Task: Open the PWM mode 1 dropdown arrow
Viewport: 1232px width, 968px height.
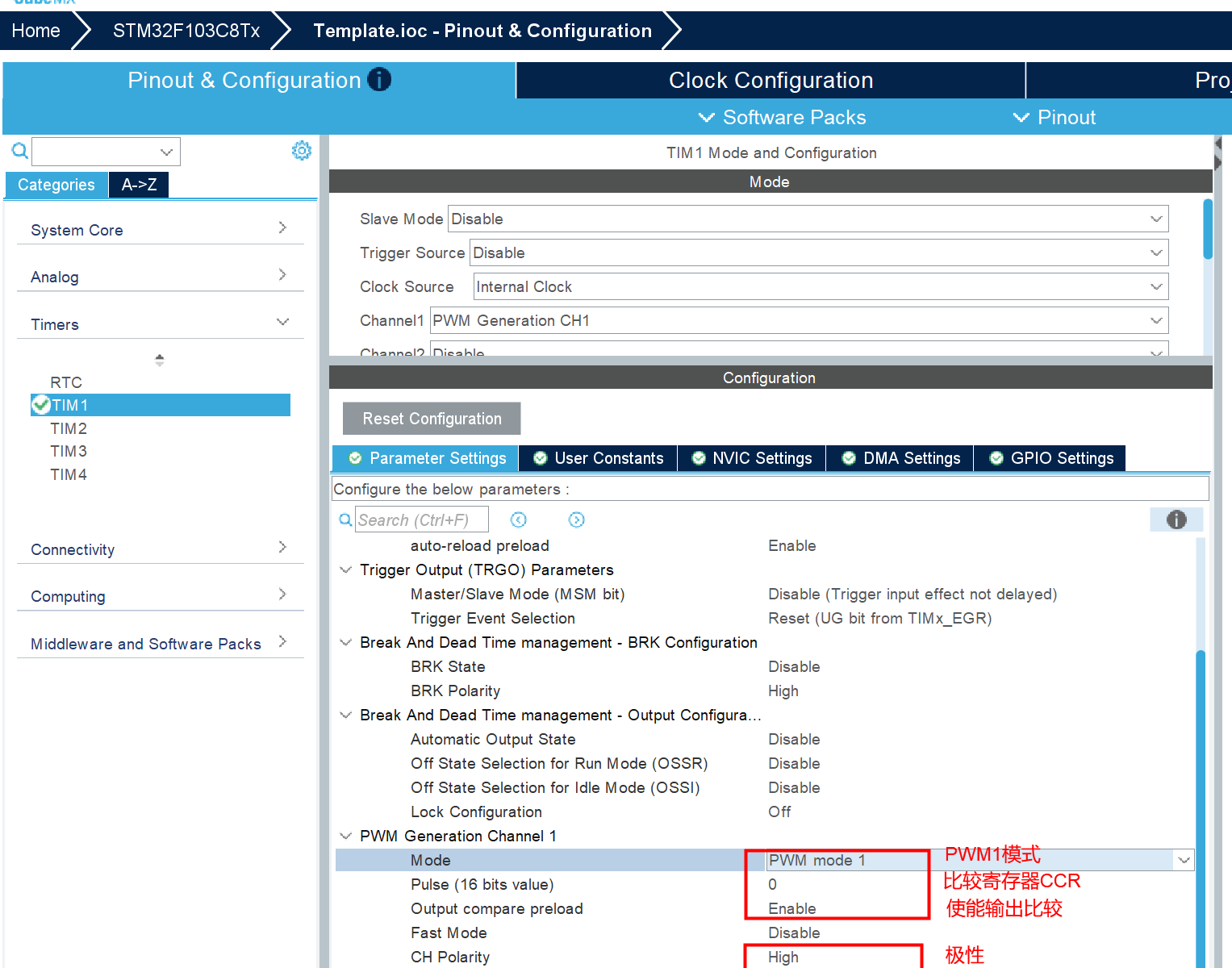Action: pyautogui.click(x=1184, y=860)
